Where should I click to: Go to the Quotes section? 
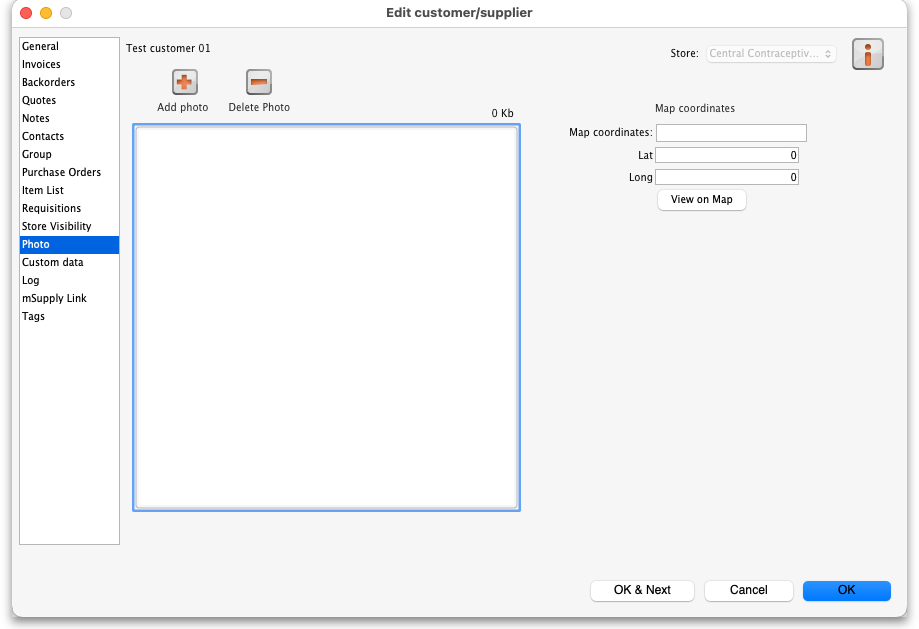(40, 100)
